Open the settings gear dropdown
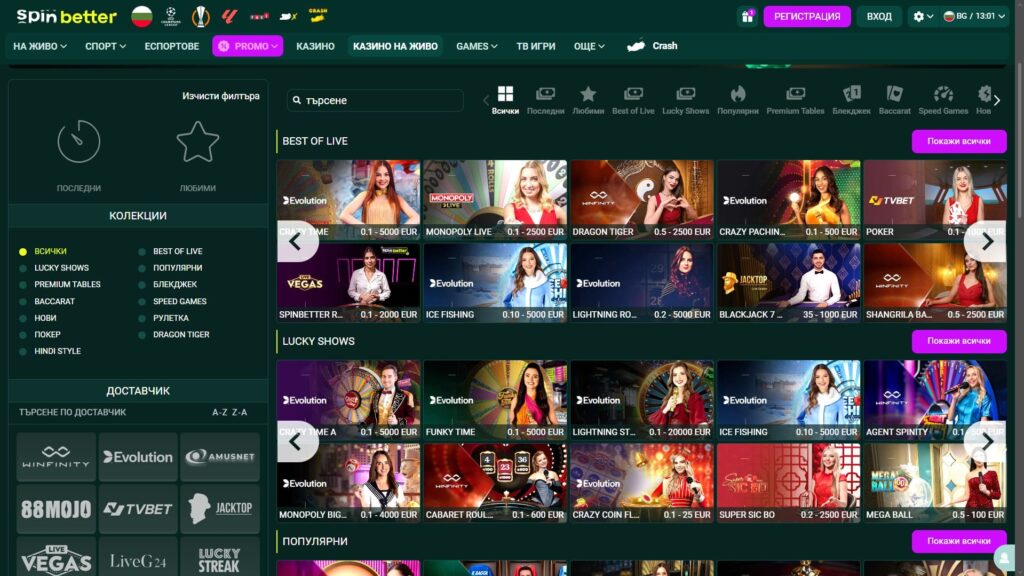1024x576 pixels. (x=923, y=17)
